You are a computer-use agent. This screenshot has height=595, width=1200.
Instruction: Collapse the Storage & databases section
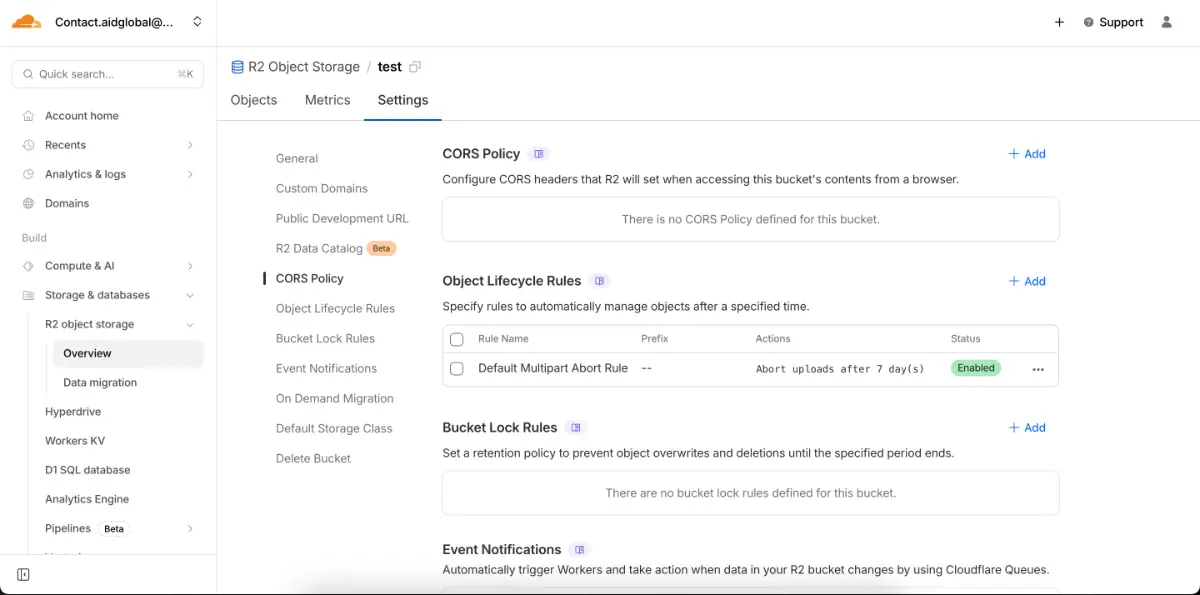pos(190,295)
